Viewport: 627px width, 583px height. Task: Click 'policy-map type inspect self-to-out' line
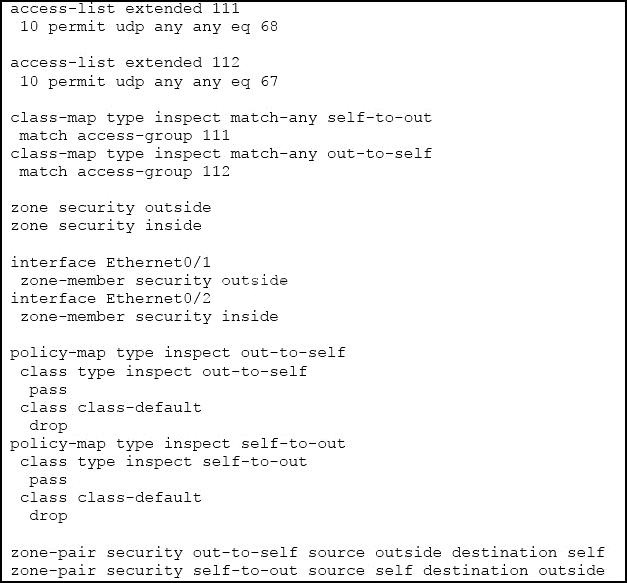[x=178, y=444]
